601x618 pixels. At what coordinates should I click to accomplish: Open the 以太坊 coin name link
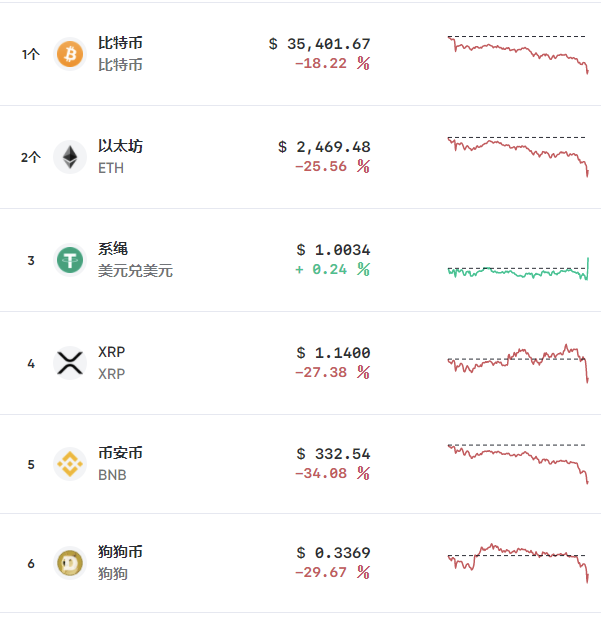[x=120, y=146]
